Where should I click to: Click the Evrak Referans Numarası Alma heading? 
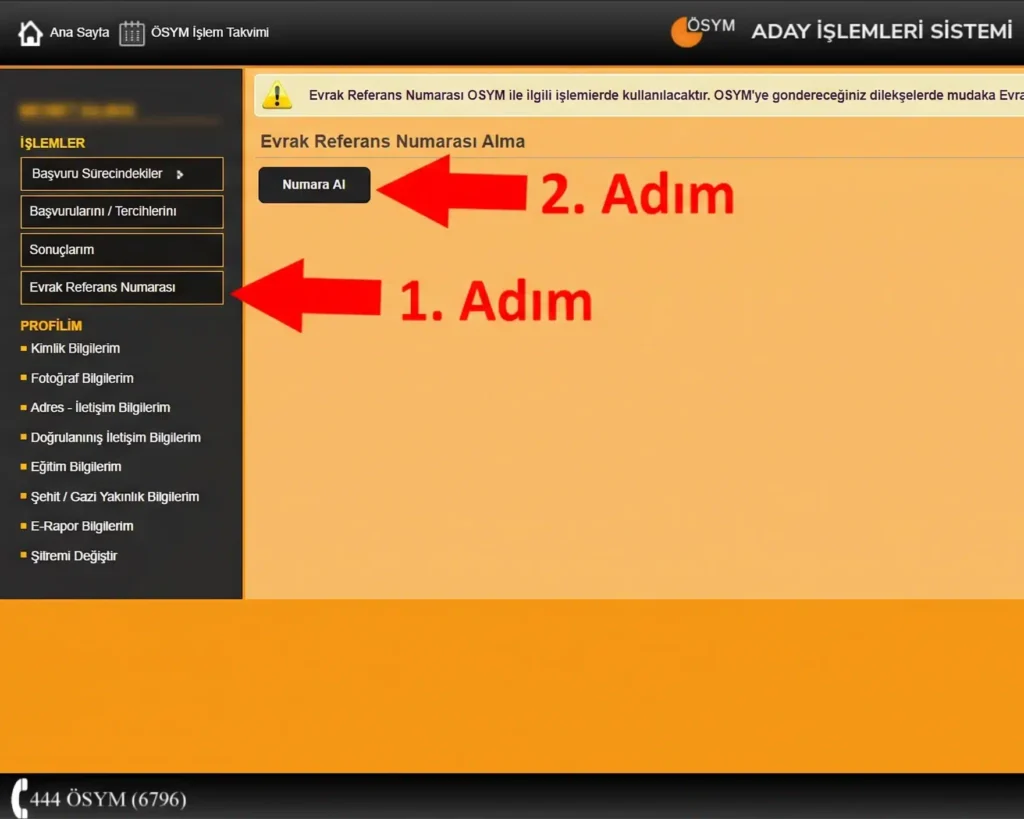point(392,142)
